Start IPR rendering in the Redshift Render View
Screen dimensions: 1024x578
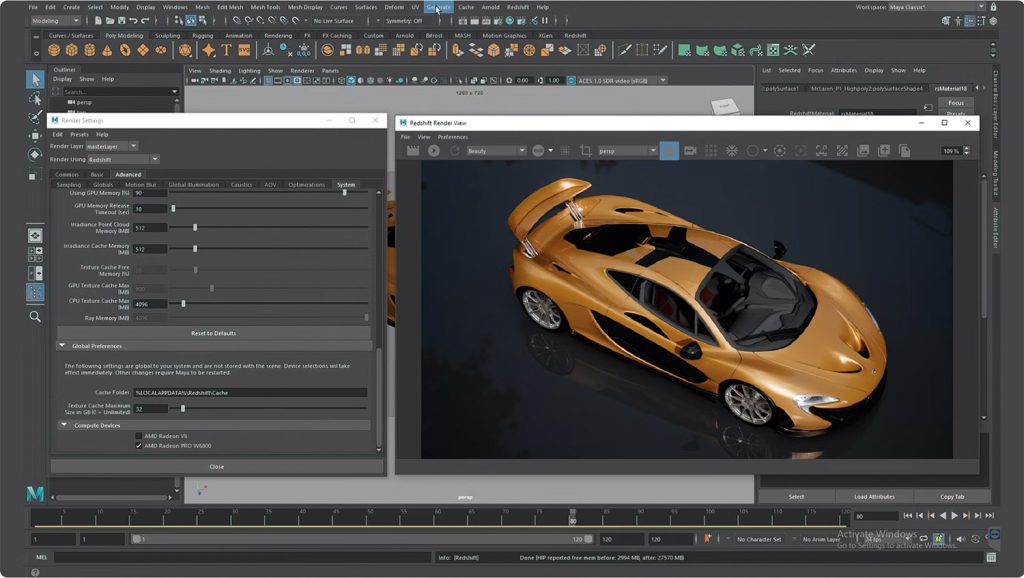point(434,148)
